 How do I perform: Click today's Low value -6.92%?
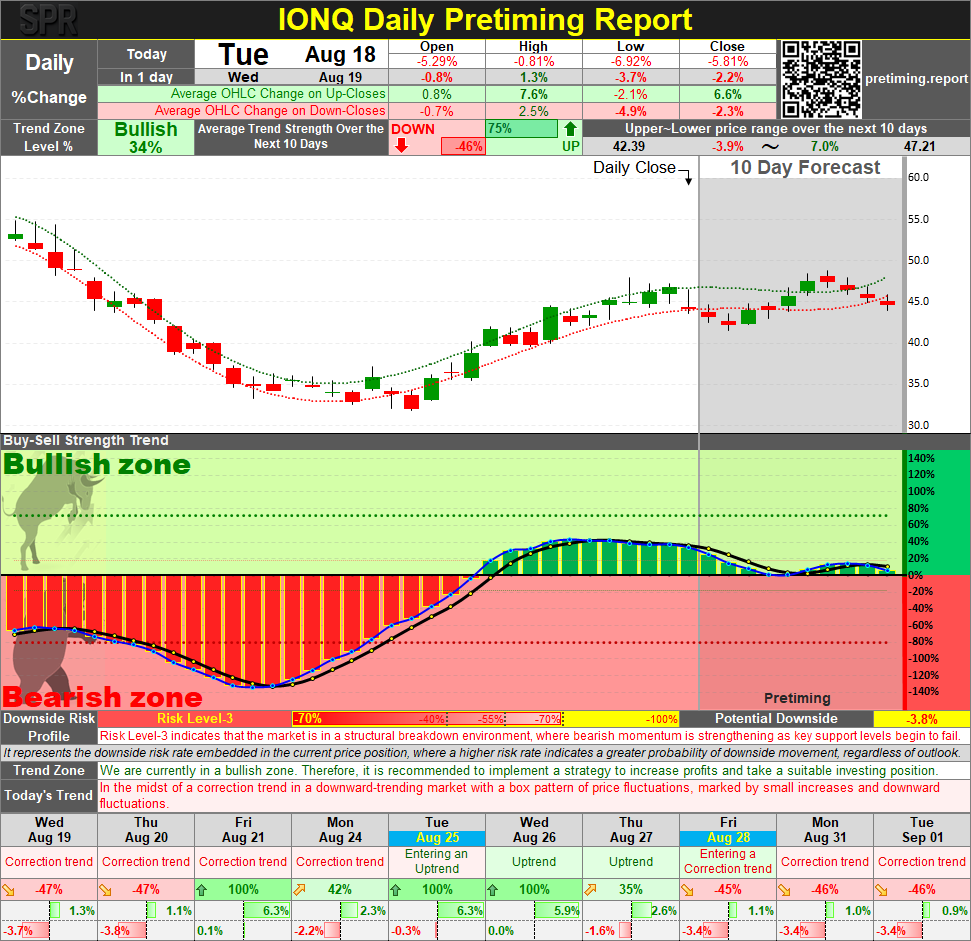click(x=630, y=61)
